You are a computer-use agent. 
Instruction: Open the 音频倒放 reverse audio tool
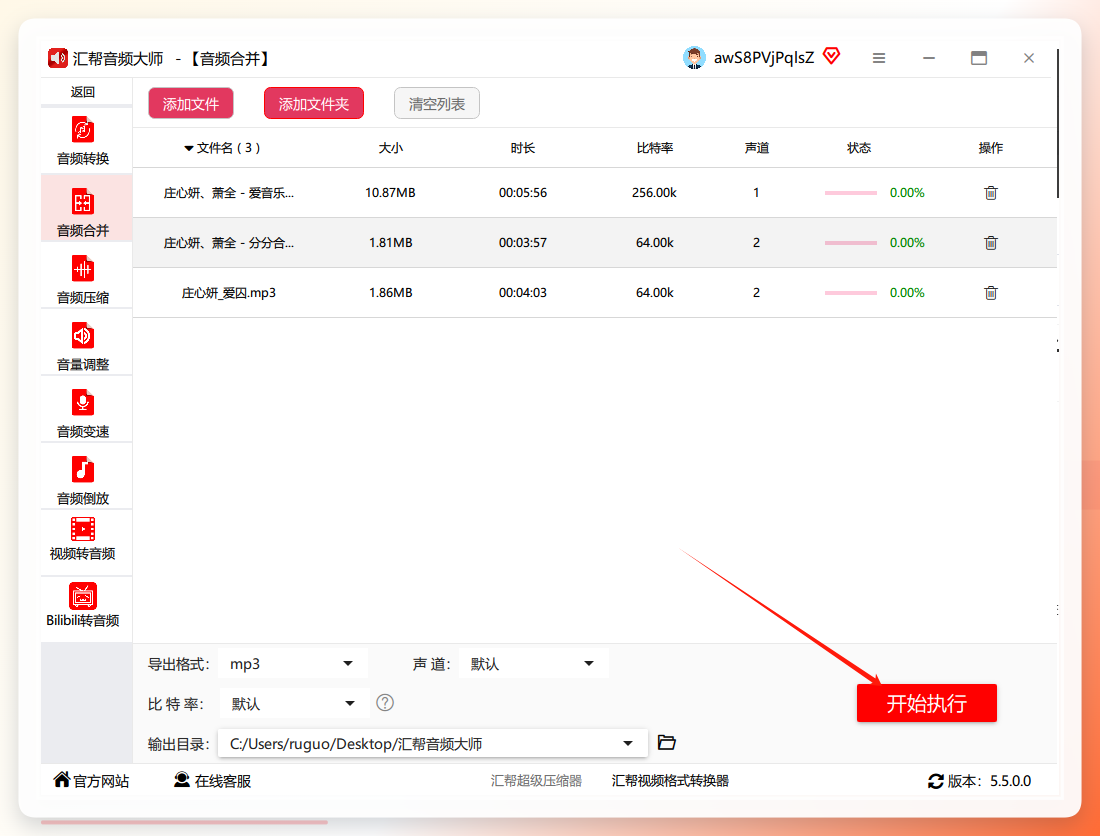point(83,480)
